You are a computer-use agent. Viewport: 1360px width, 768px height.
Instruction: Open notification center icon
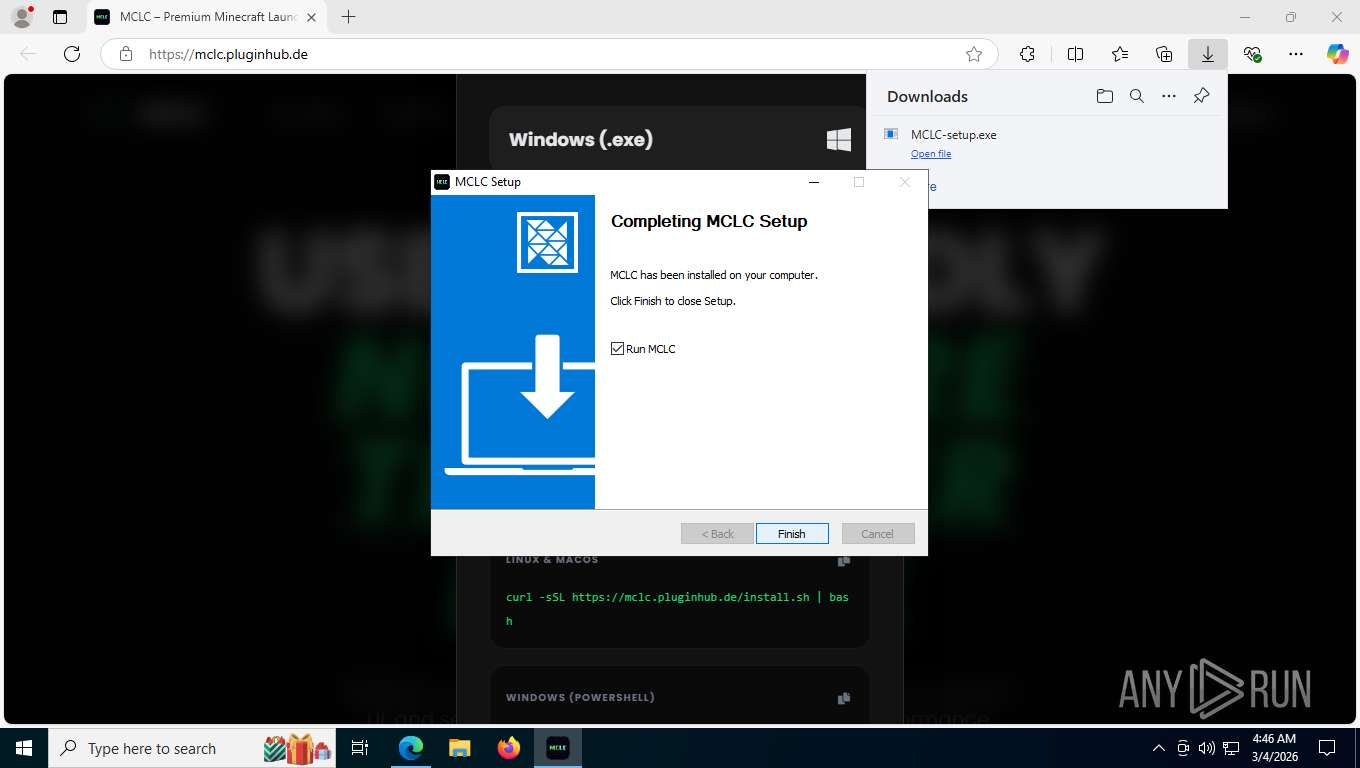coord(1327,748)
